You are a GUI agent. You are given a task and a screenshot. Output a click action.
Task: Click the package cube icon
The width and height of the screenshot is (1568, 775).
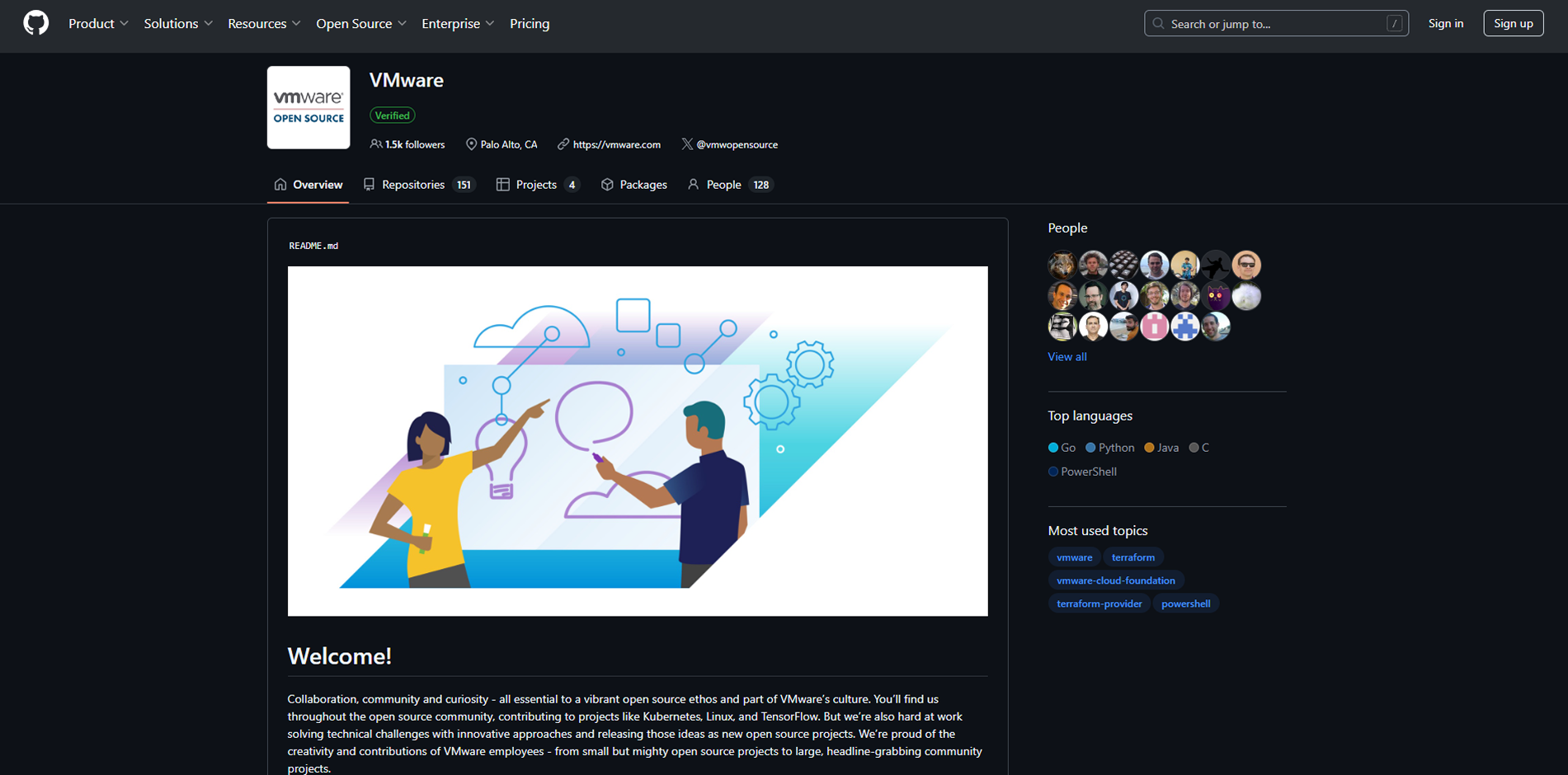click(607, 185)
